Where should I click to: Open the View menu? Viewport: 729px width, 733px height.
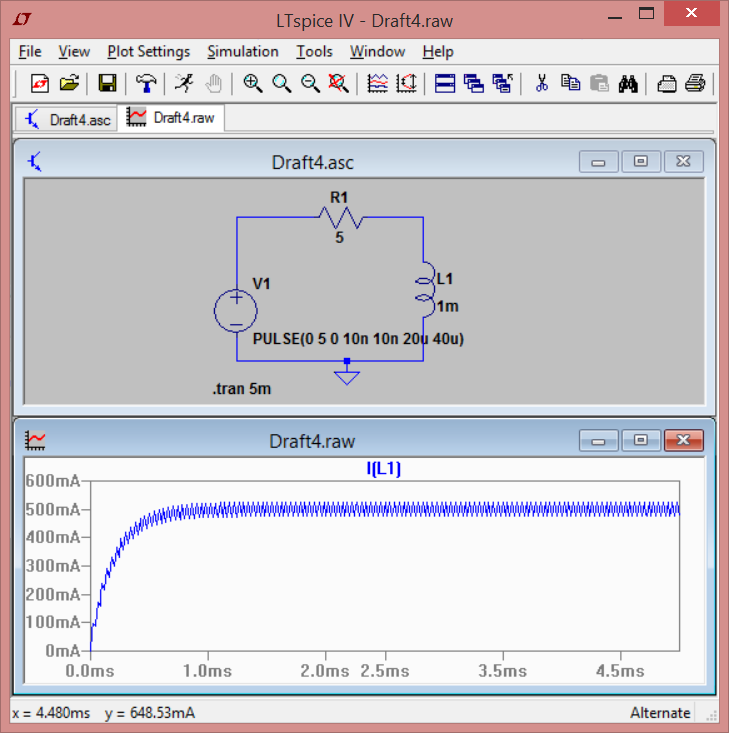point(74,51)
